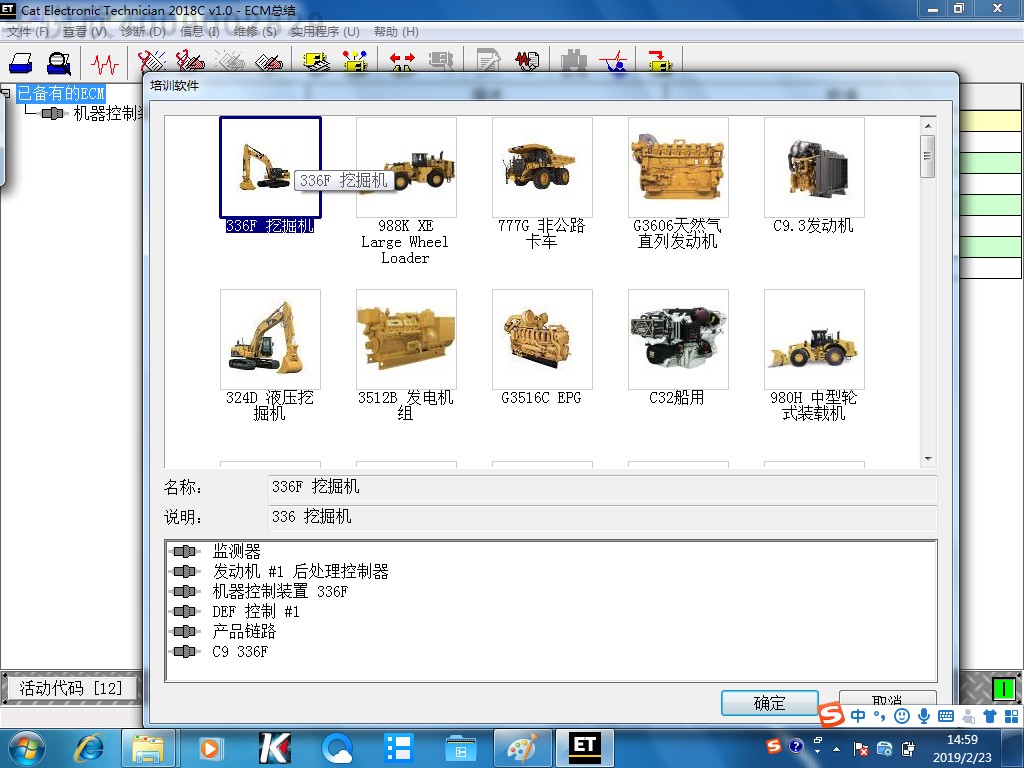
Task: Click the green connection indicator in status bar
Action: 1003,688
